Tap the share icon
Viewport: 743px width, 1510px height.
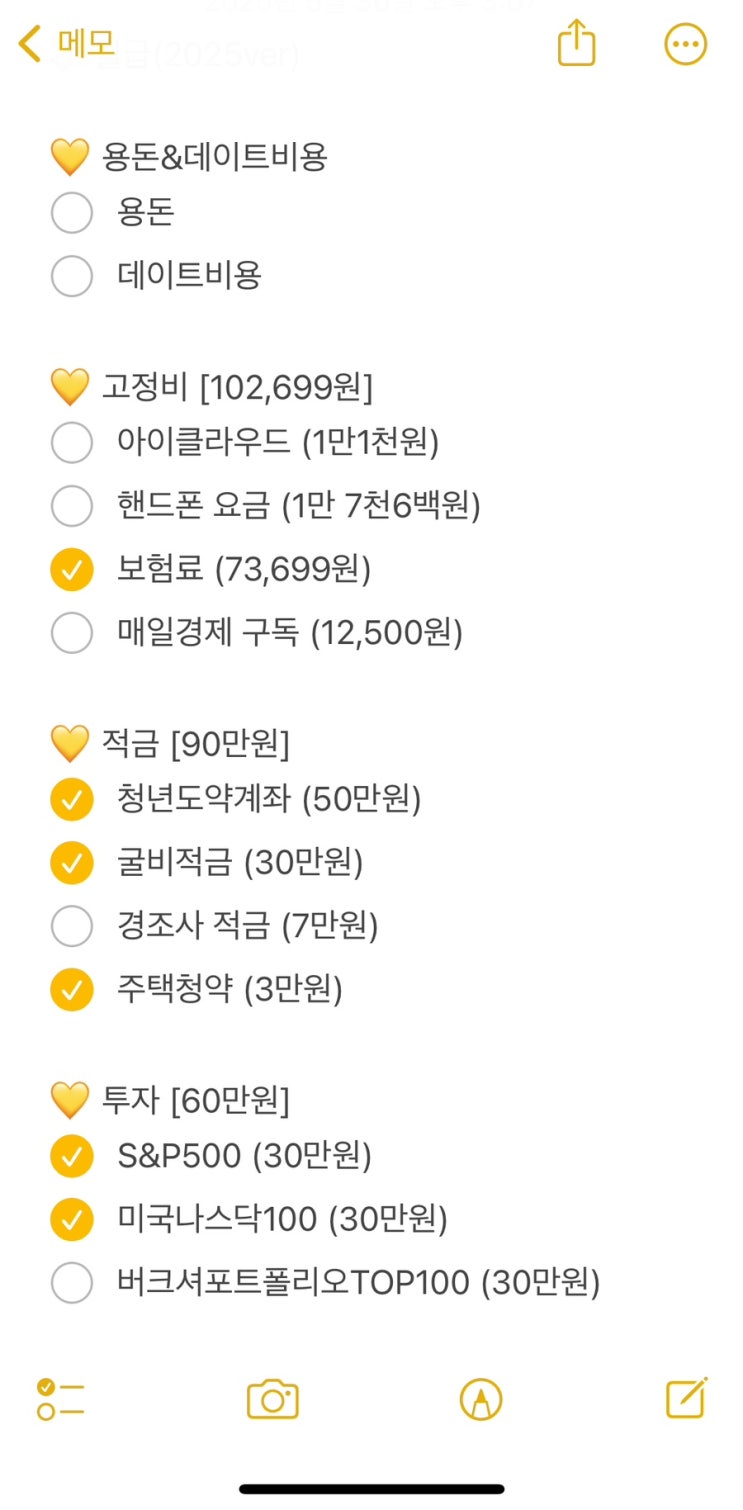(x=576, y=45)
